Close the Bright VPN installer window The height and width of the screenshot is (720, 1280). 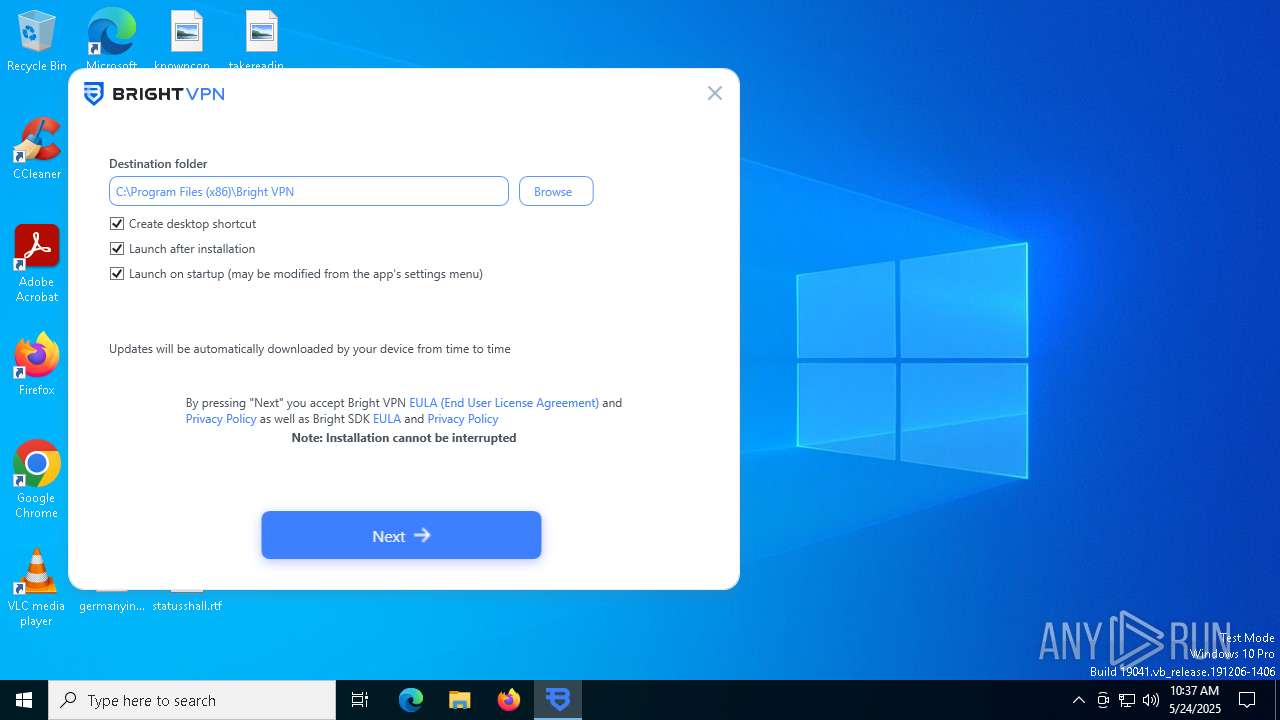coord(714,93)
